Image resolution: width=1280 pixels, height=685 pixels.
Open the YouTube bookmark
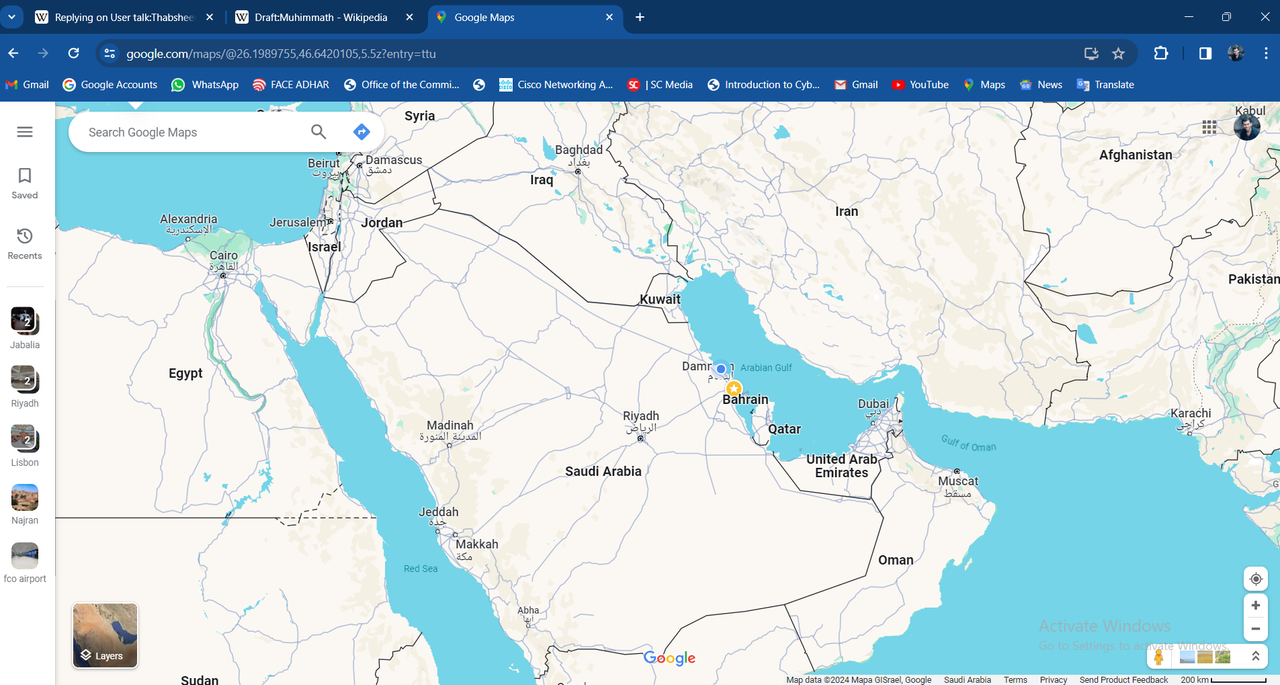tap(920, 85)
